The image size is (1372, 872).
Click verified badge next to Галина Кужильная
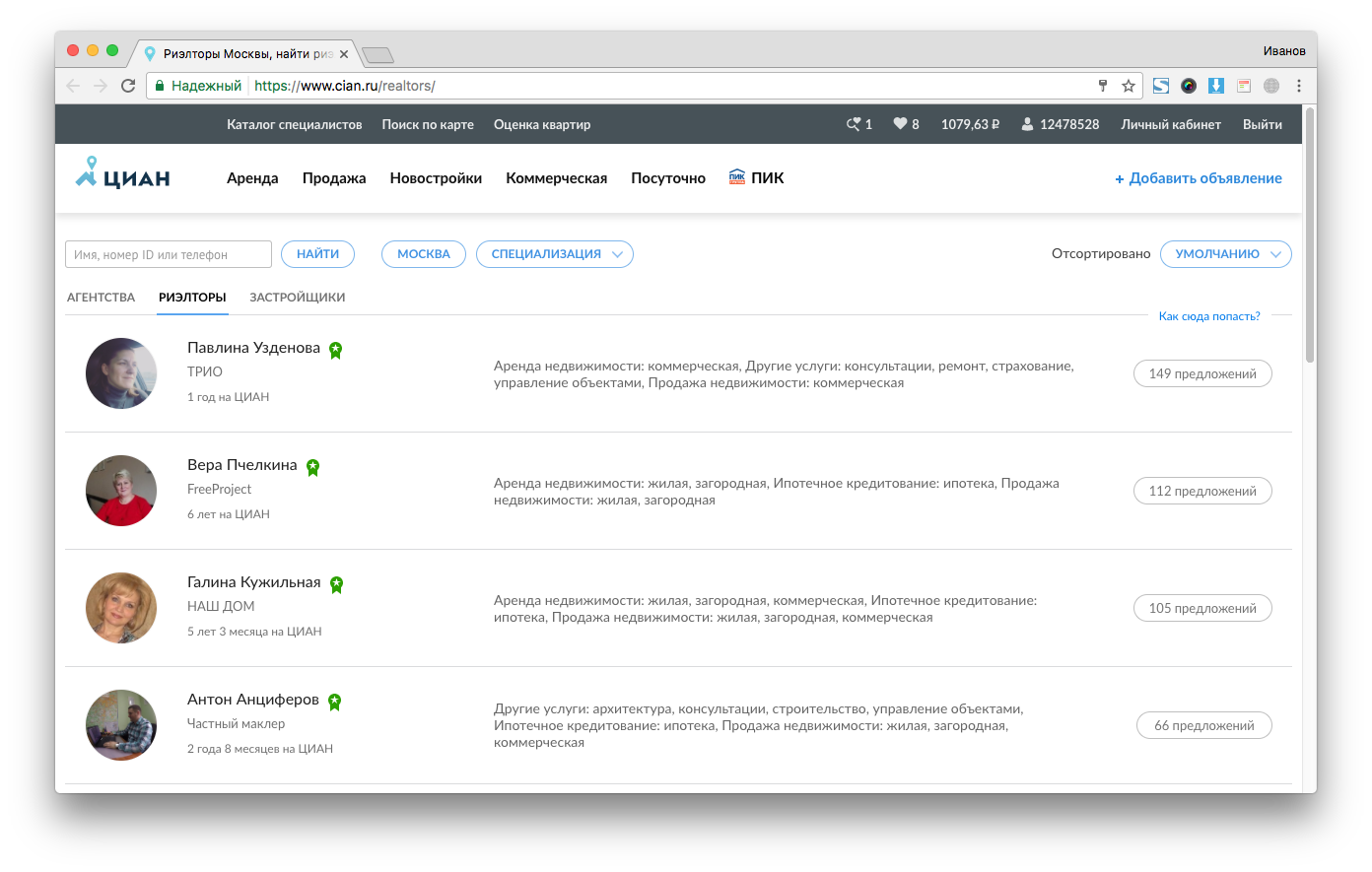coord(337,584)
